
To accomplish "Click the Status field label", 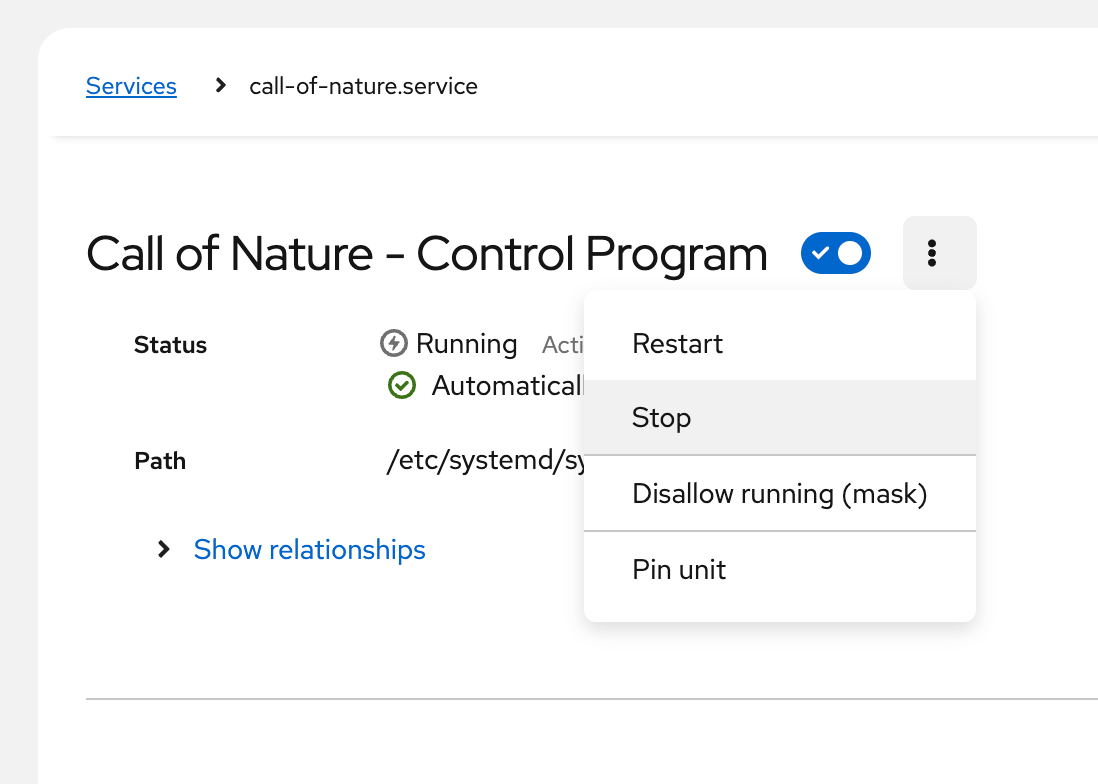I will tap(170, 345).
